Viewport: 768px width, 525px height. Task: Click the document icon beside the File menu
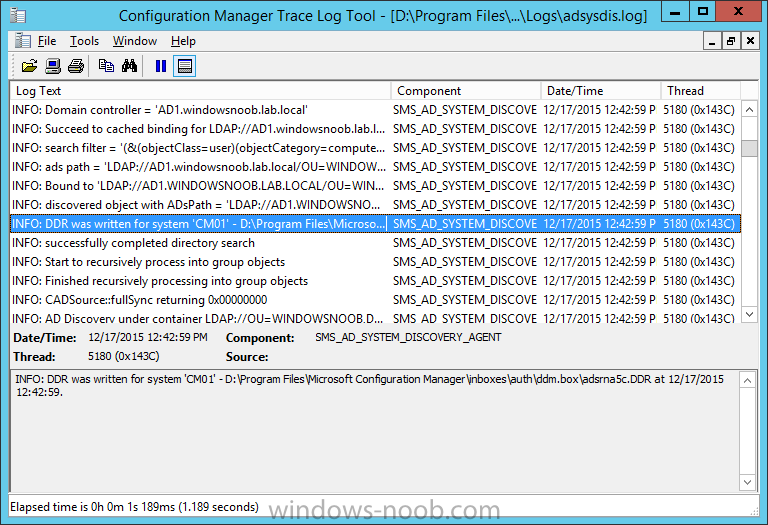23,41
